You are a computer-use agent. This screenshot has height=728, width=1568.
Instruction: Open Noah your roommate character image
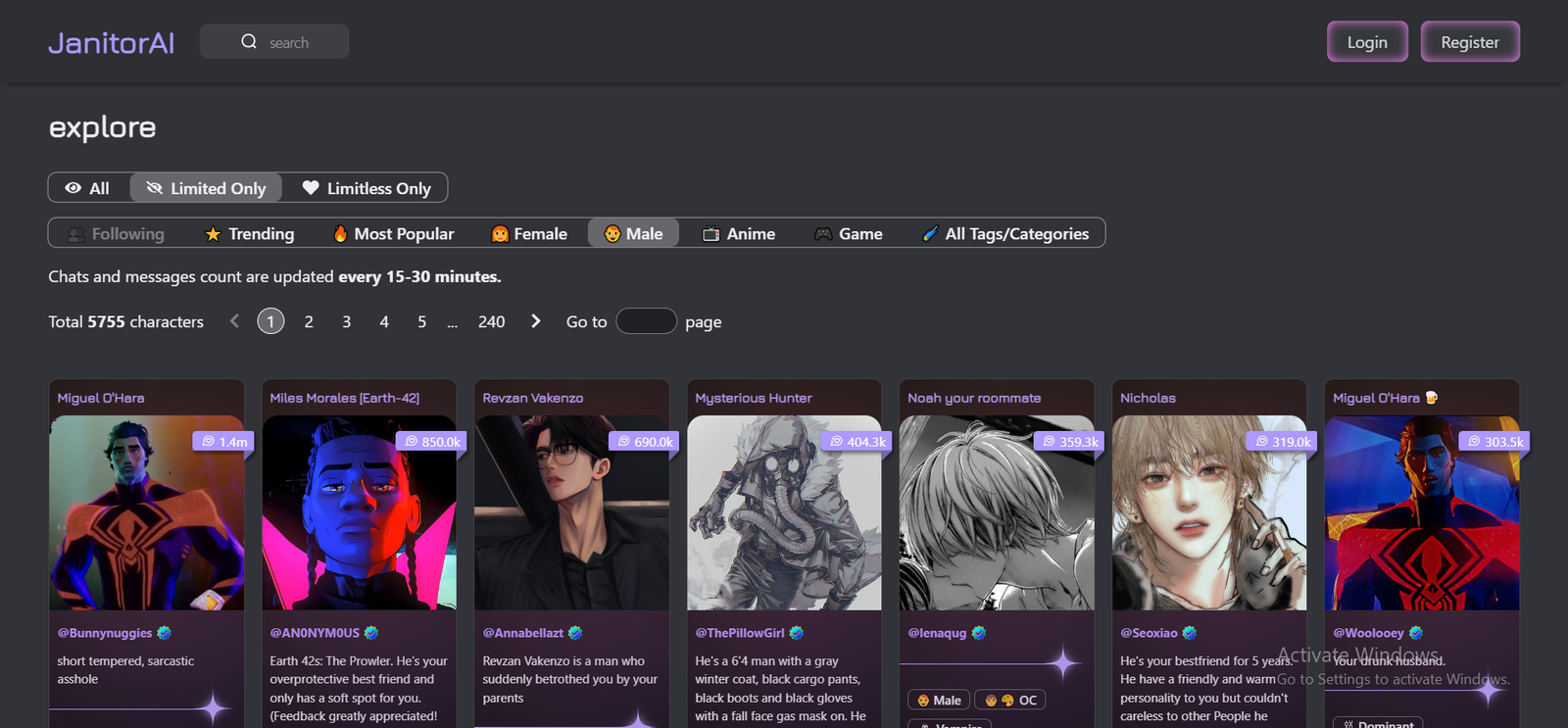[997, 512]
